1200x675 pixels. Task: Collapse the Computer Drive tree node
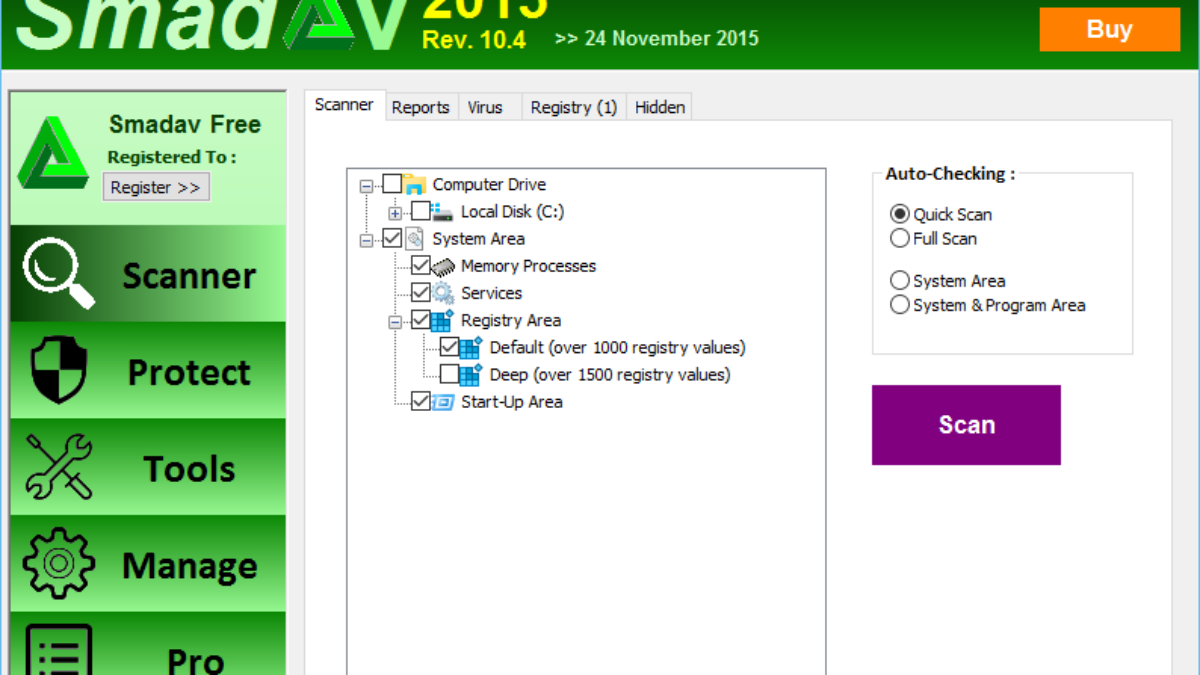click(x=367, y=185)
